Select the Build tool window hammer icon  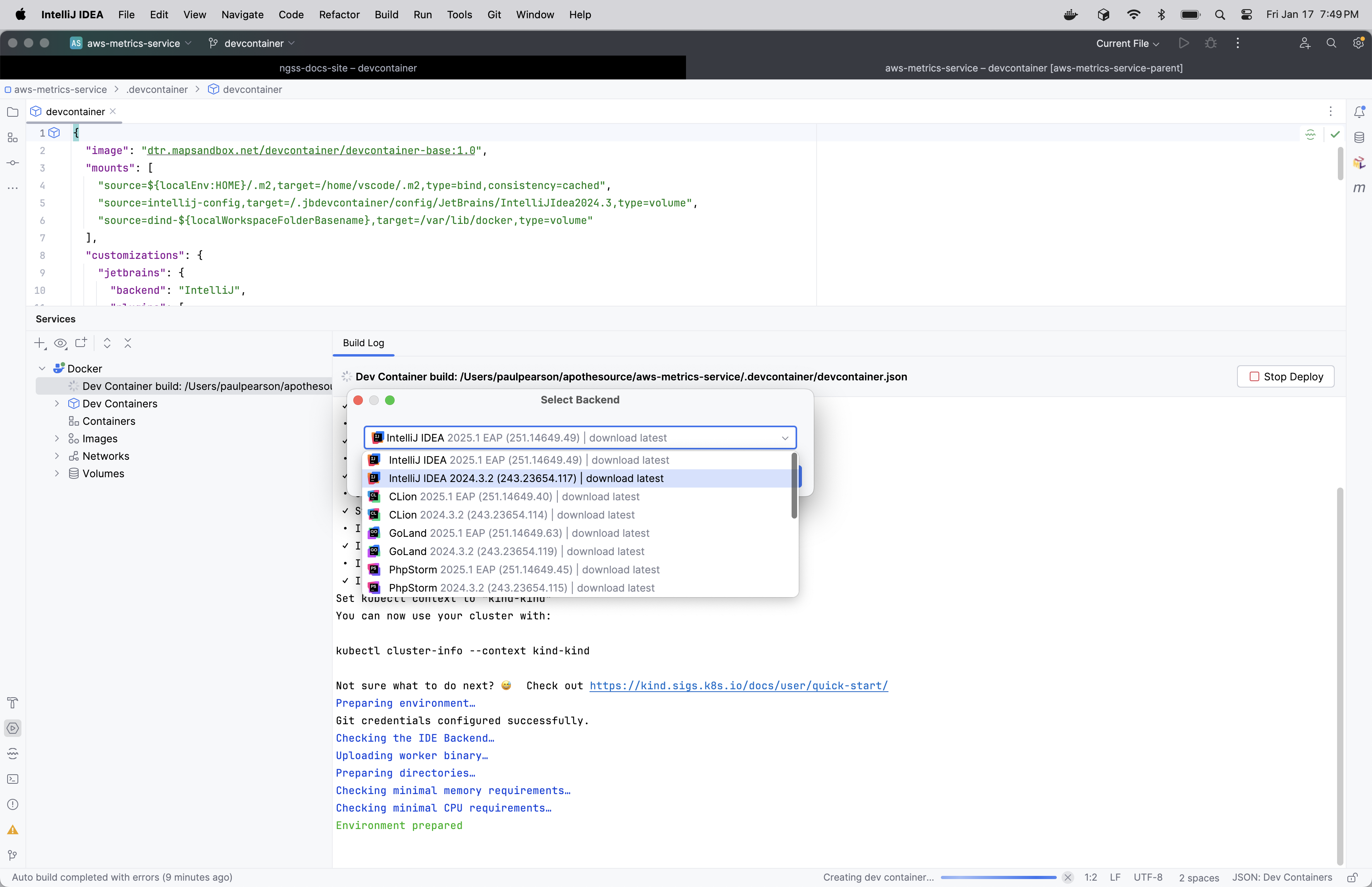pyautogui.click(x=13, y=702)
